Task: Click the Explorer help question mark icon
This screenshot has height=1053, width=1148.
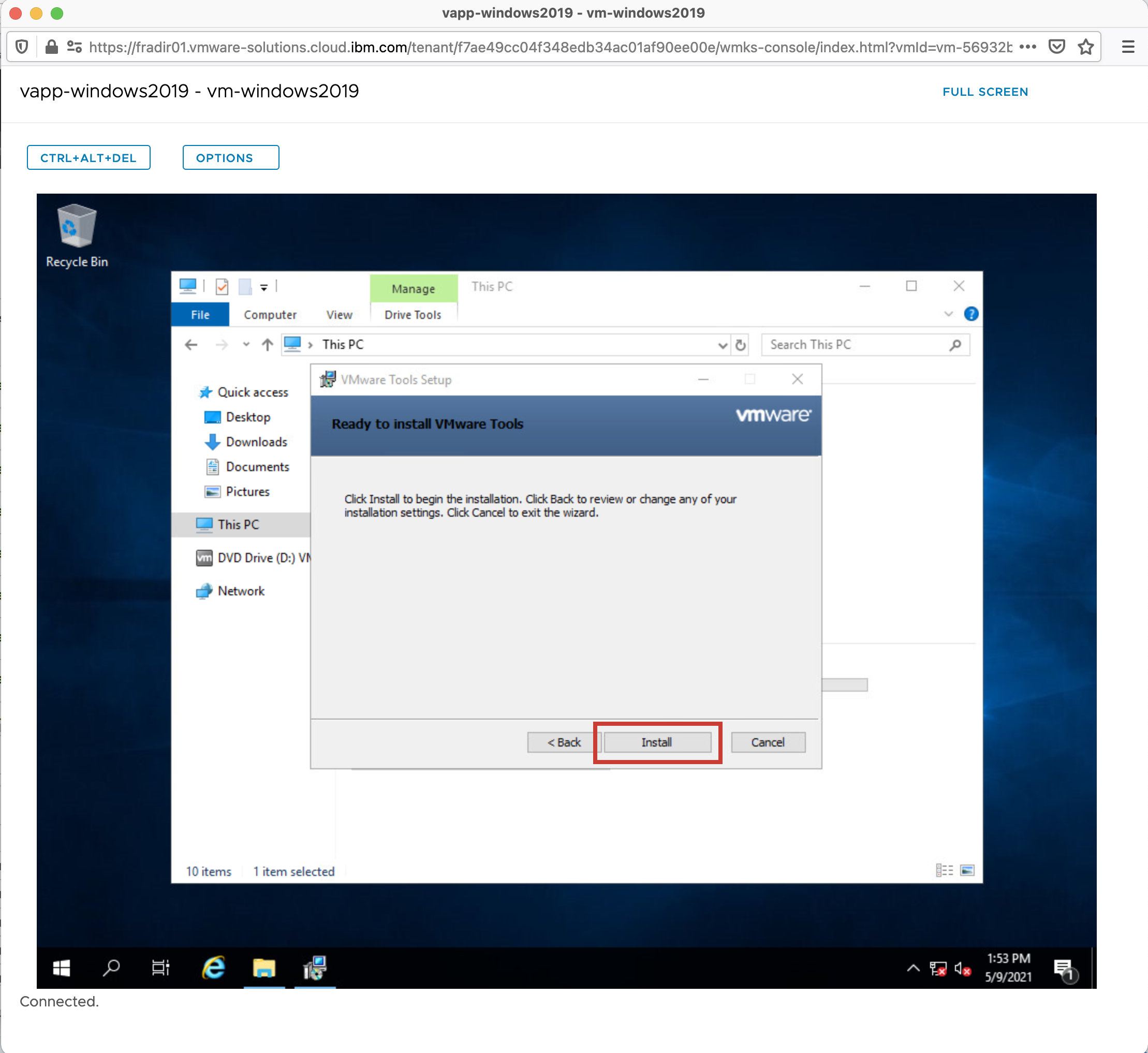Action: [x=971, y=314]
